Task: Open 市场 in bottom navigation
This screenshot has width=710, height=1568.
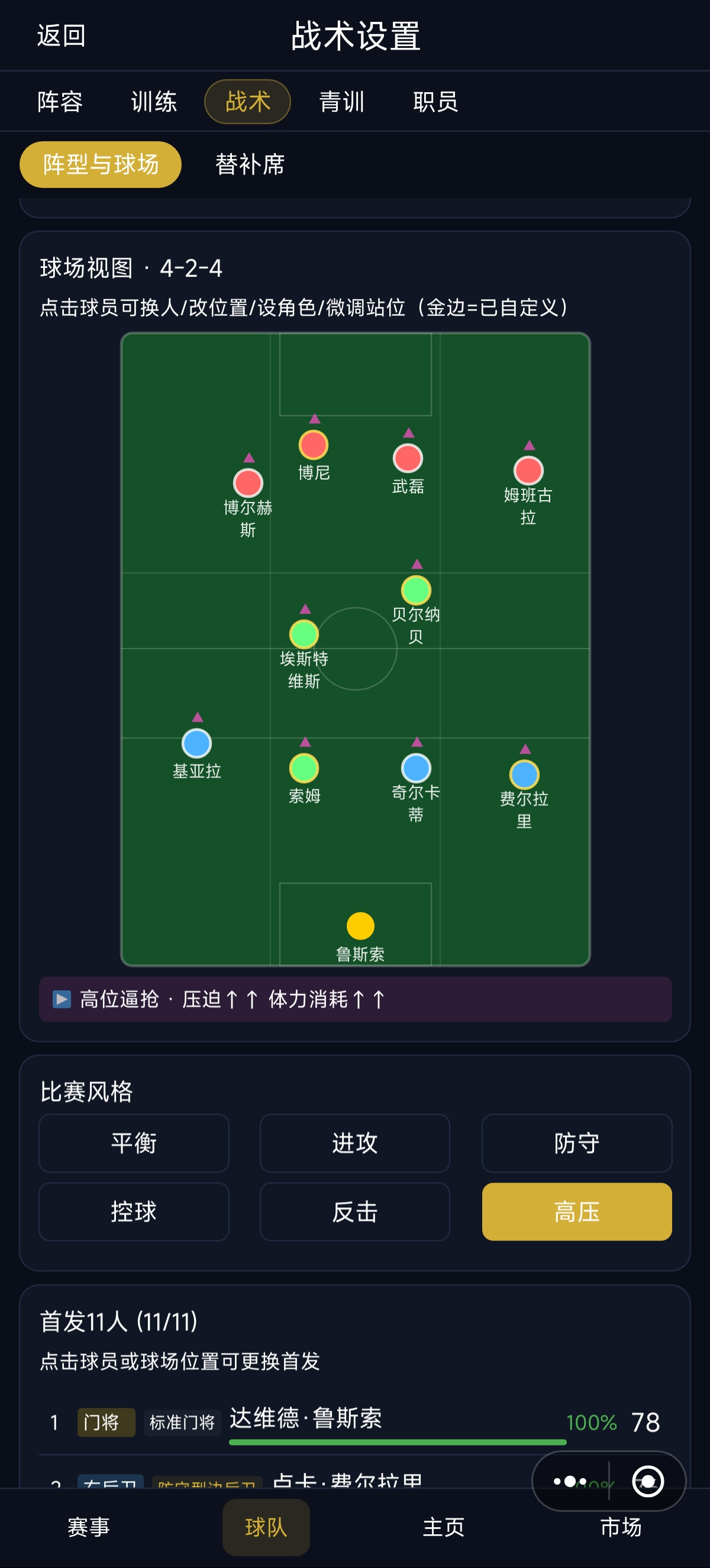Action: click(x=621, y=1527)
